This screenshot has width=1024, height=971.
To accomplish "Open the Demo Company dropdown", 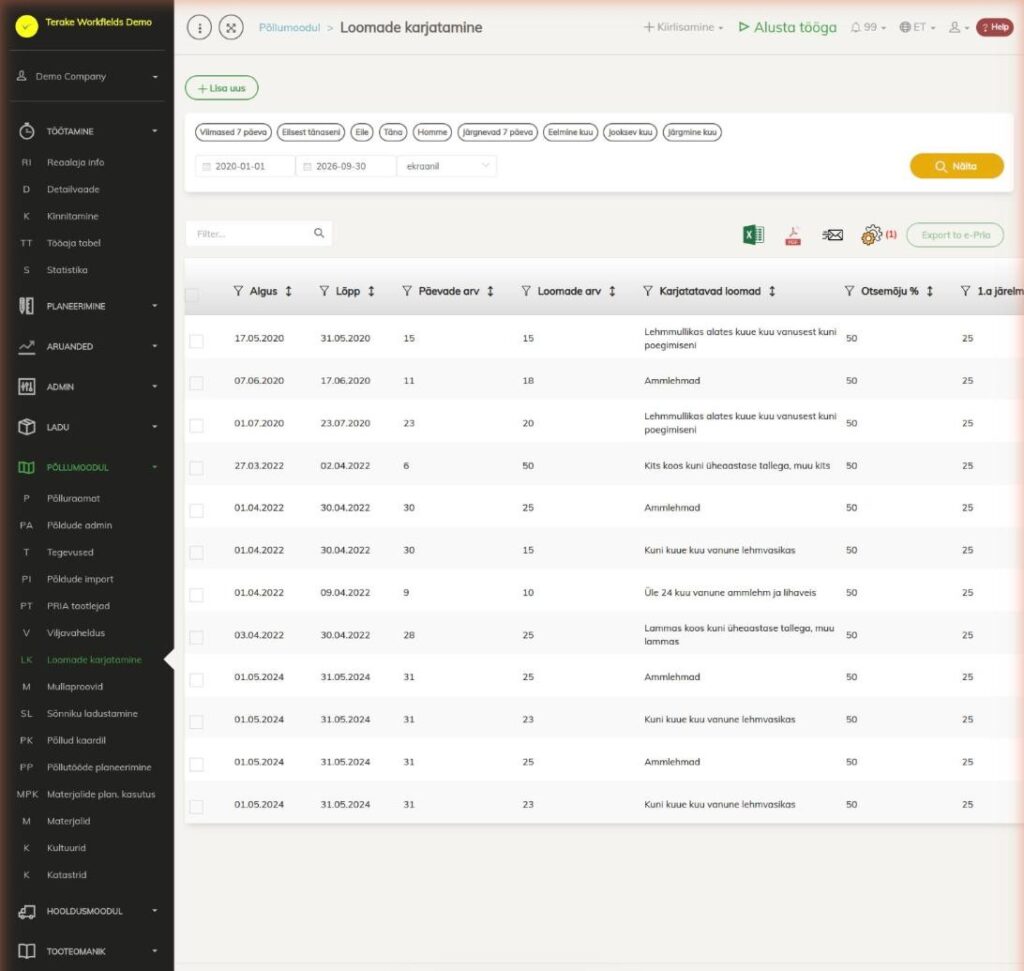I will pos(88,76).
